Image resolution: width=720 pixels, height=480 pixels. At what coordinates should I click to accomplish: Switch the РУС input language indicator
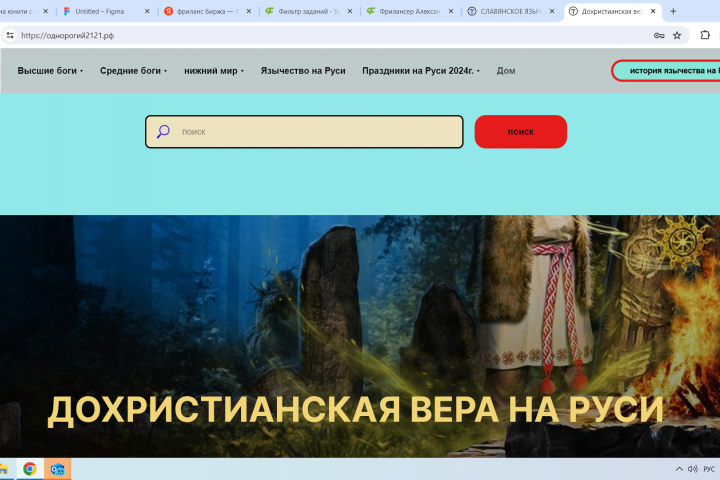click(709, 469)
